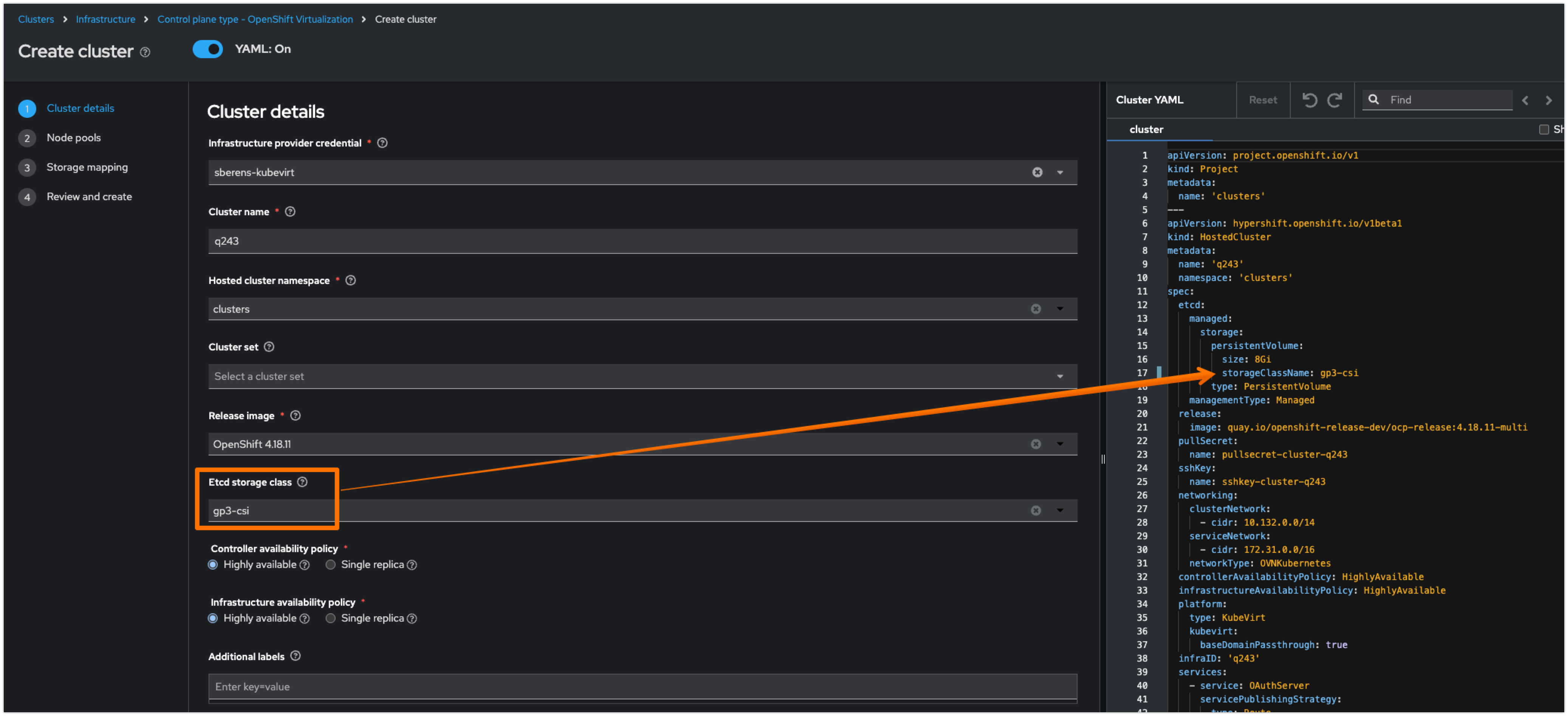Screen dimensions: 1568x716
Task: Jump to next find match arrow
Action: pyautogui.click(x=1548, y=100)
